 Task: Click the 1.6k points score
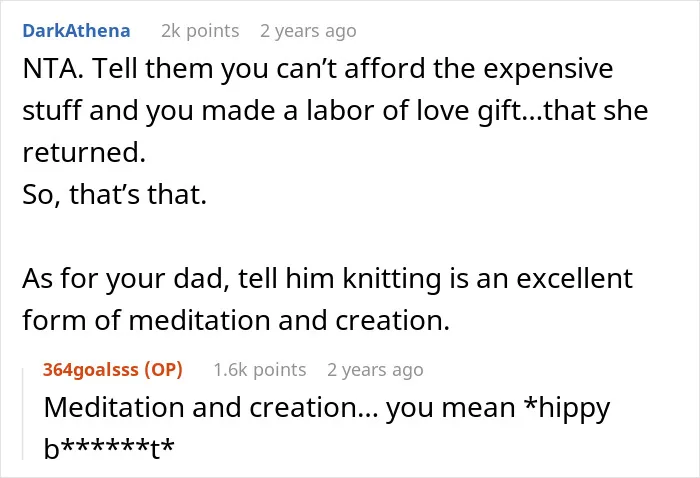(x=260, y=370)
